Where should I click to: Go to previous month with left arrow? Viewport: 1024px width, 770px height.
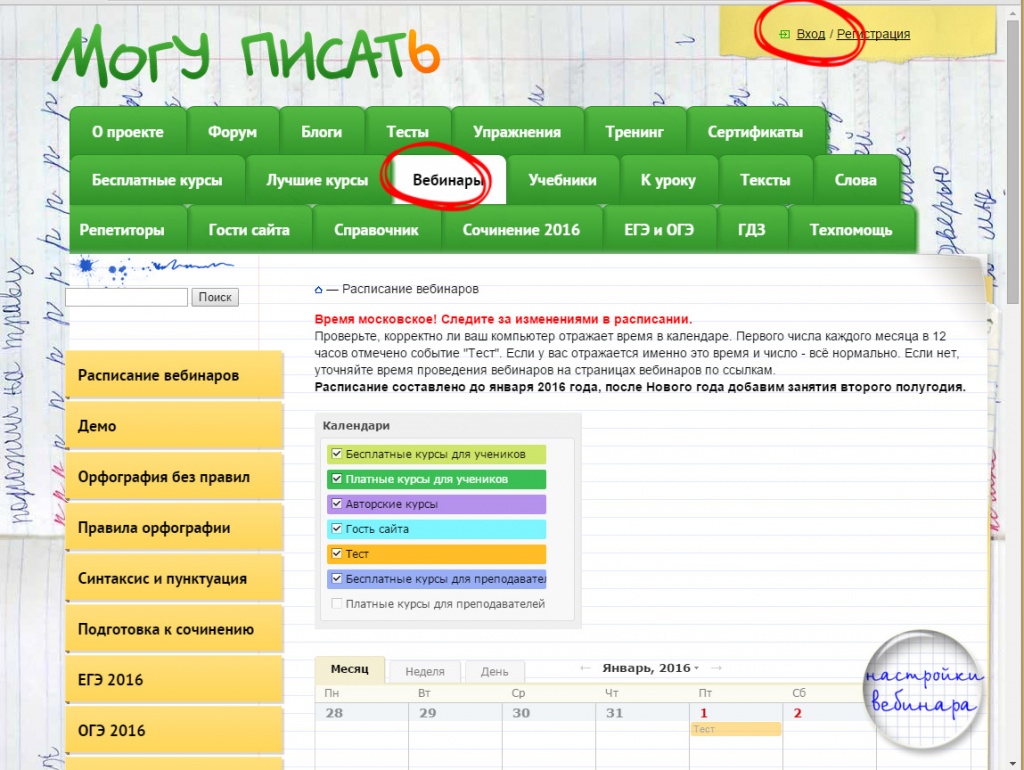(x=585, y=668)
